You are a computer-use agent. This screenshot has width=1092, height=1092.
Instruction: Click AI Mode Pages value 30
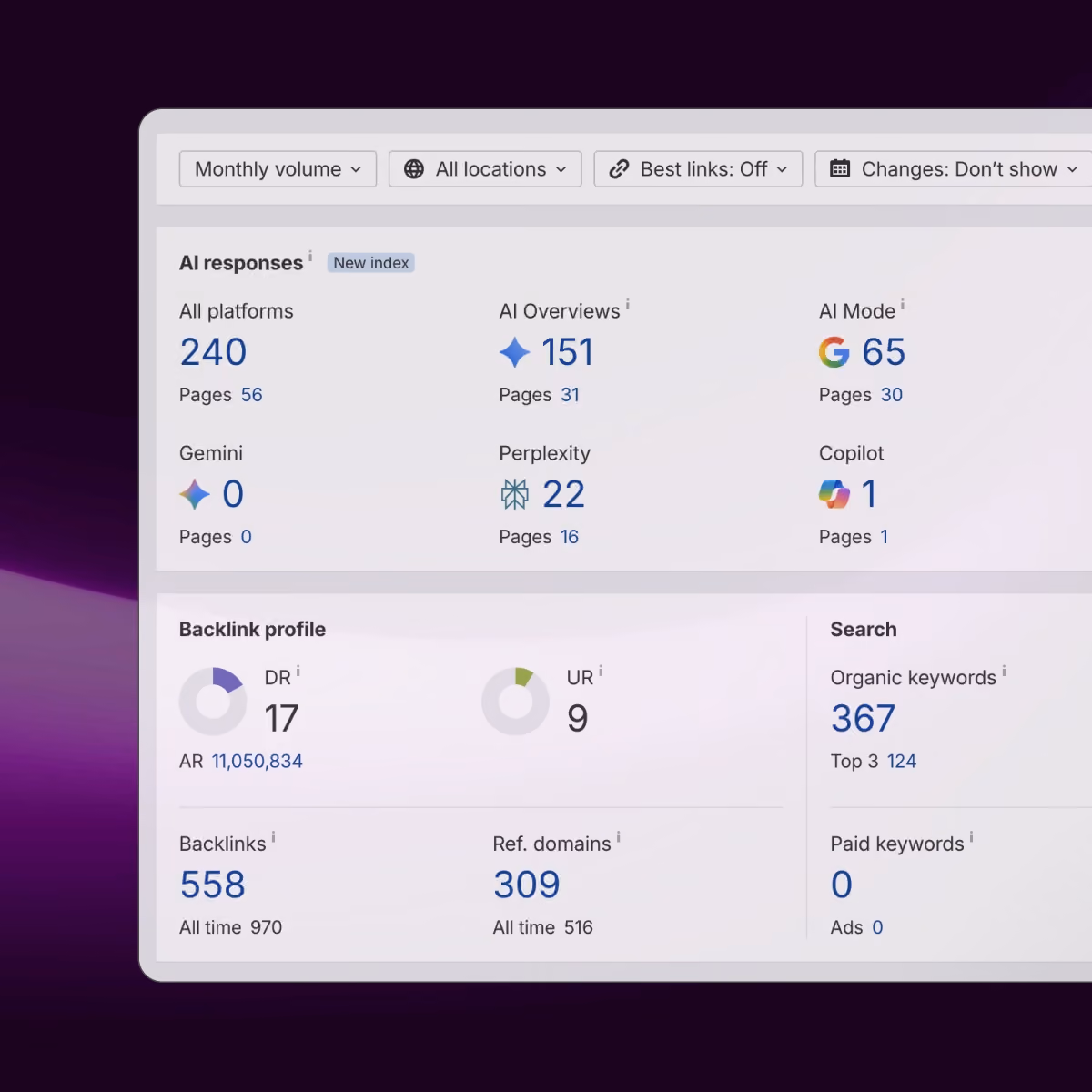click(x=892, y=395)
